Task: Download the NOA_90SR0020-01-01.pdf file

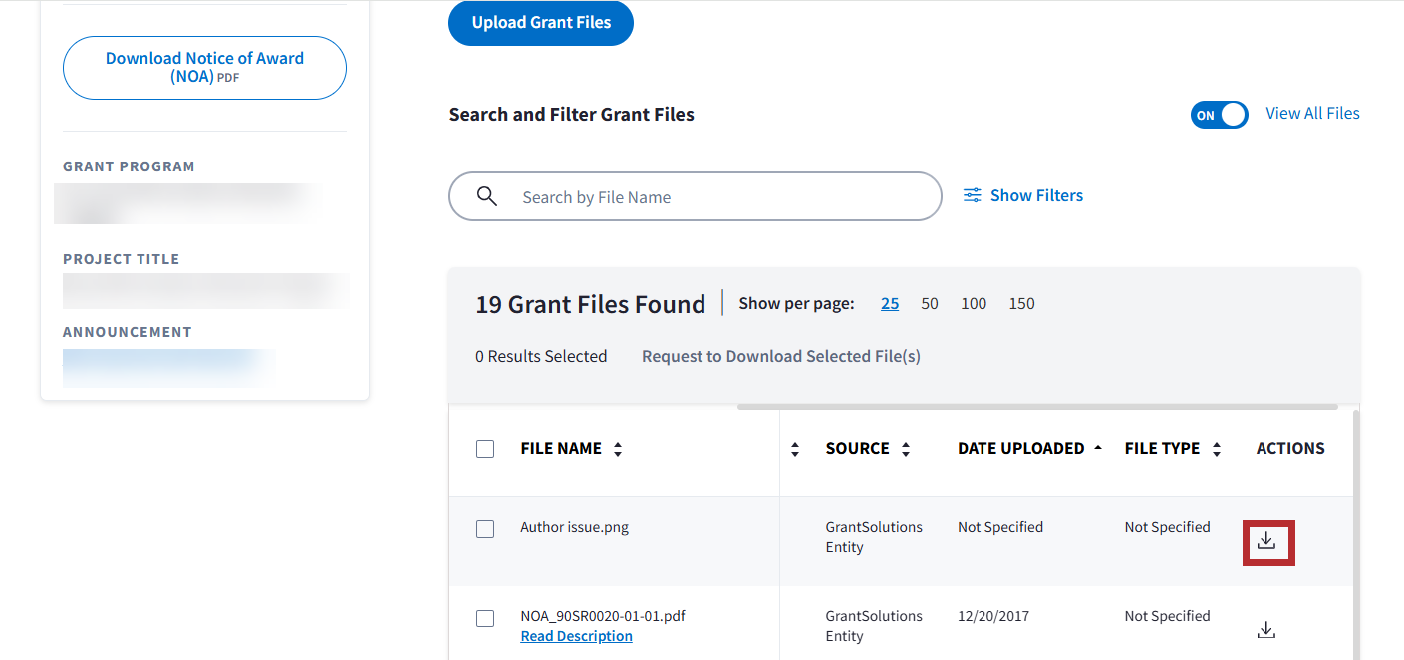Action: (1266, 630)
